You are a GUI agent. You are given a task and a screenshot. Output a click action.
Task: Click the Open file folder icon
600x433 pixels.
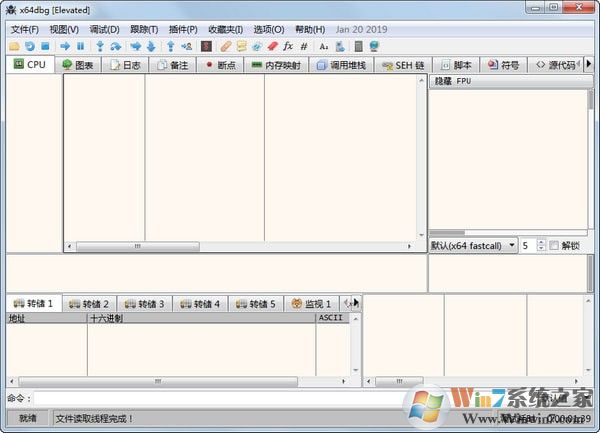[14, 46]
